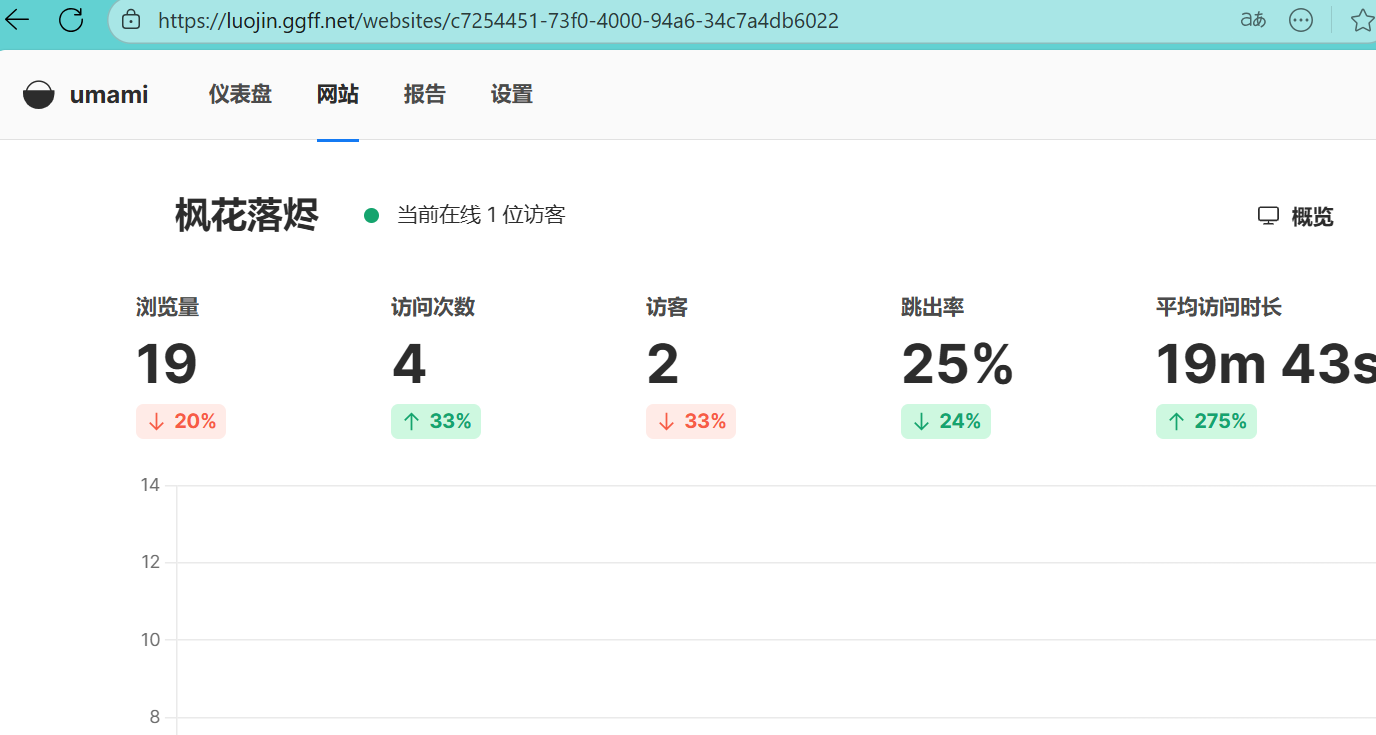Open site info via the lock icon
Viewport: 1376px width, 735px height.
pyautogui.click(x=131, y=20)
